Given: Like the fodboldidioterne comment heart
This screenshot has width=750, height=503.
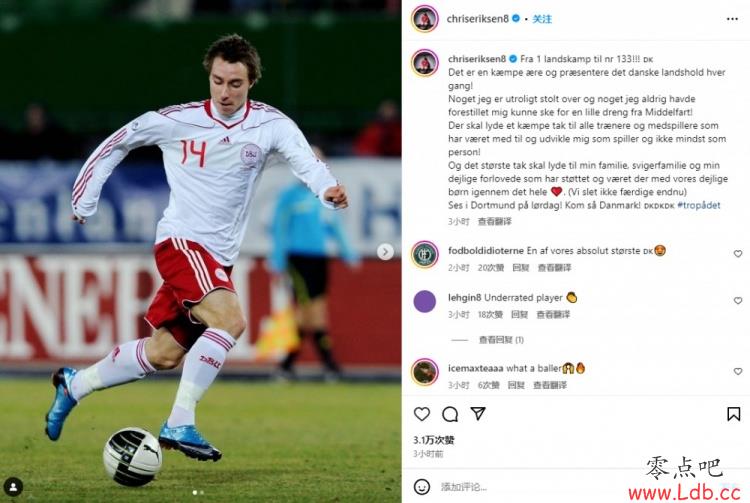Looking at the screenshot, I should coord(738,253).
